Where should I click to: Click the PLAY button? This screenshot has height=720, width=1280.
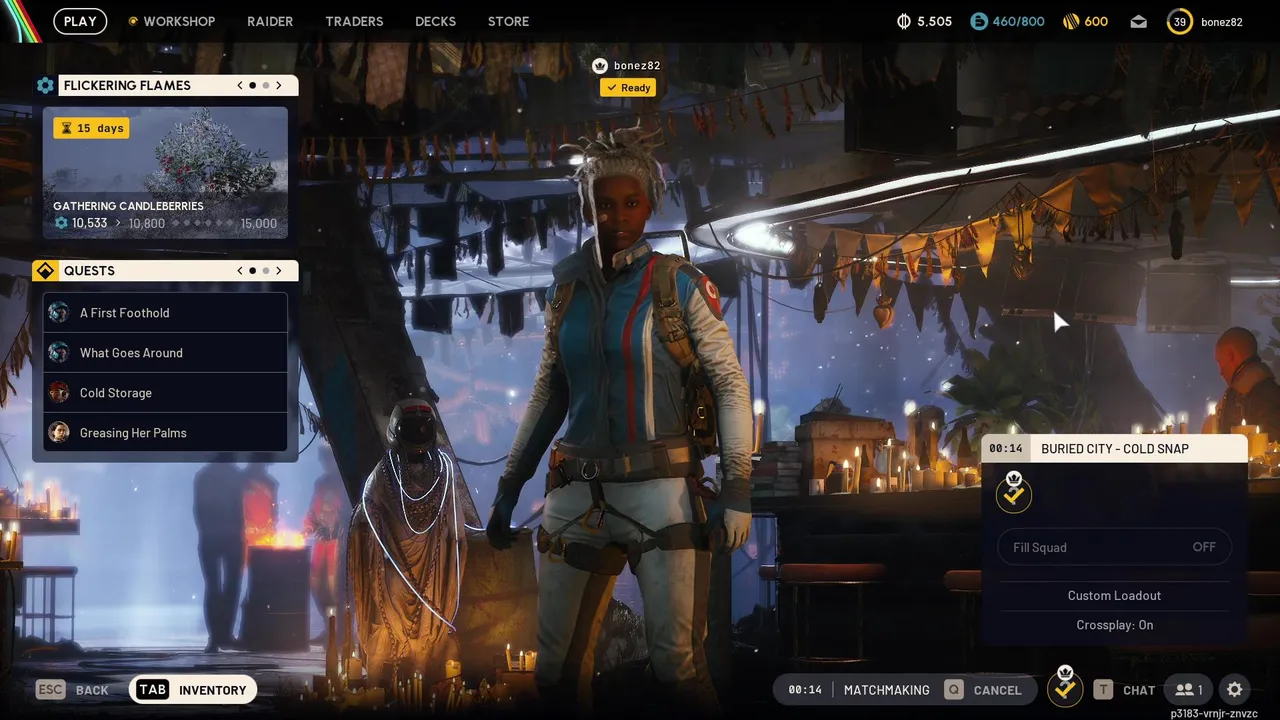pyautogui.click(x=80, y=21)
